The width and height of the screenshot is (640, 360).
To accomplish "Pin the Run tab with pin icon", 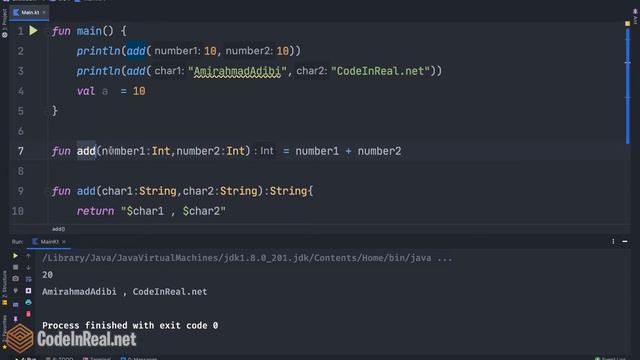I will click(x=16, y=318).
